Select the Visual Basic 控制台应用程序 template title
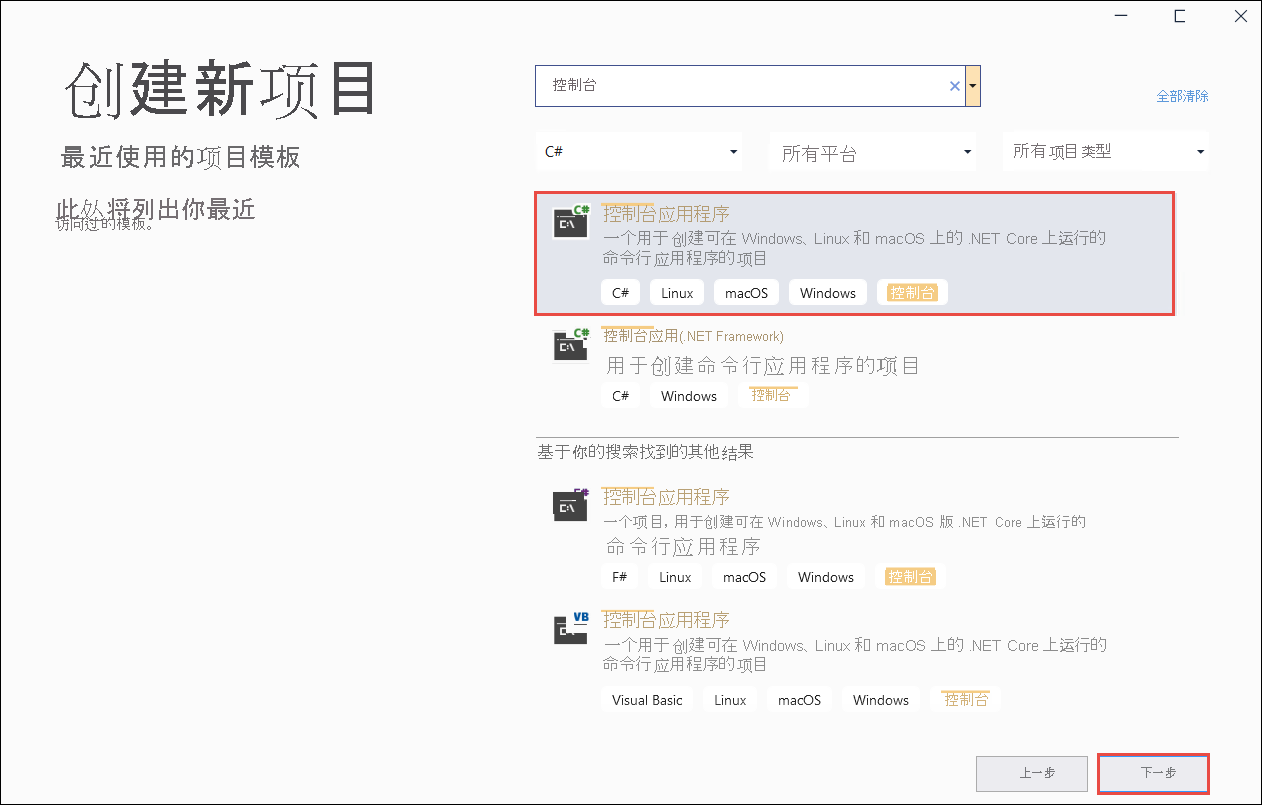 tap(666, 620)
